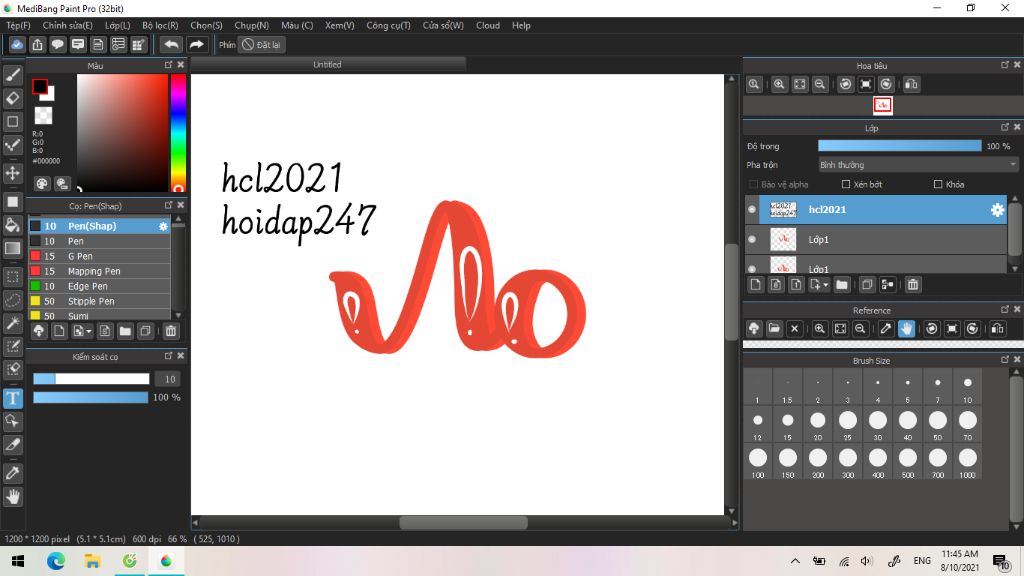Open the Lớp(L) menu
Screen dimensions: 1024x576
coord(118,25)
